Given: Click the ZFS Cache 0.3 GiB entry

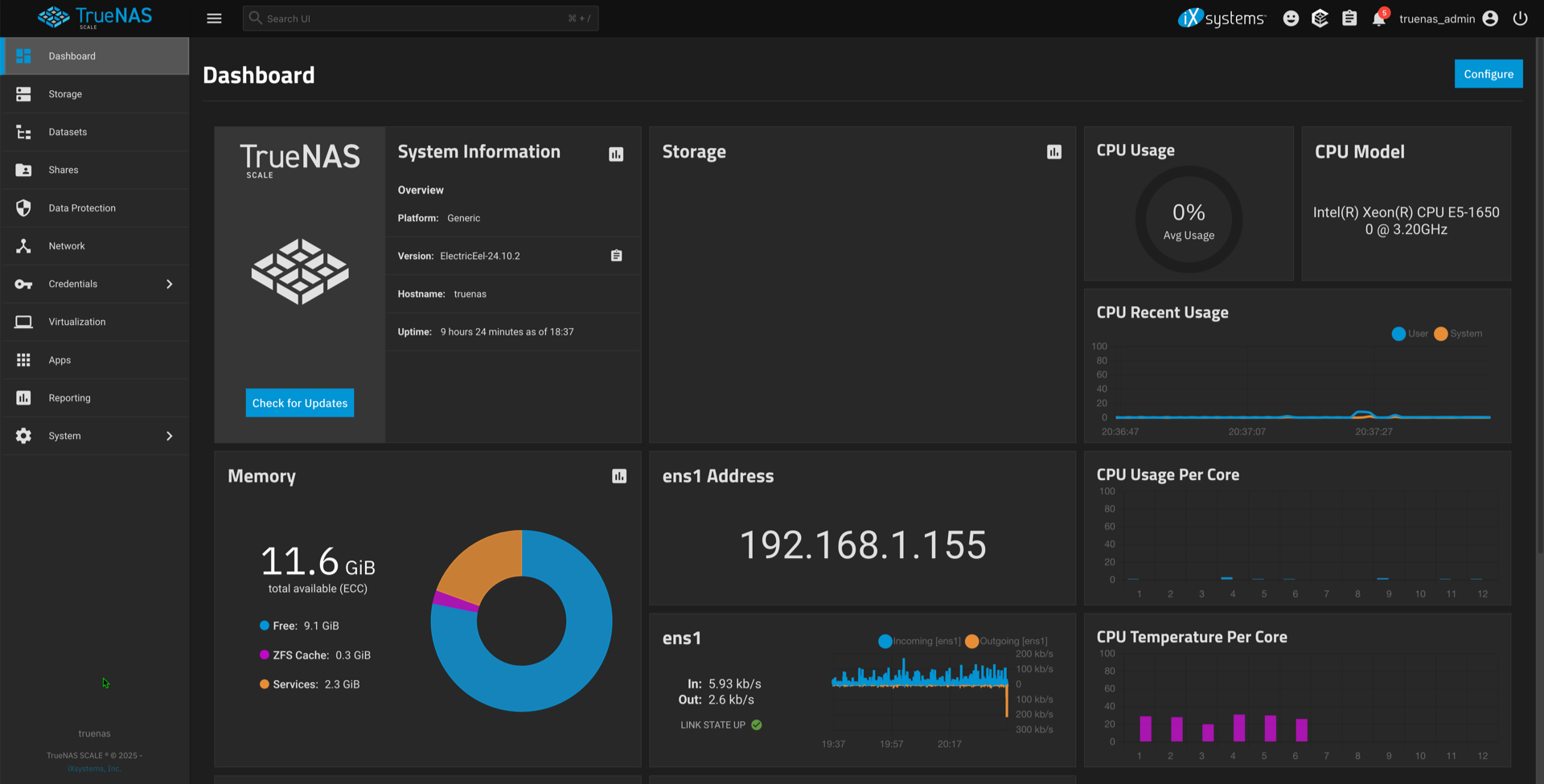Looking at the screenshot, I should tap(315, 655).
